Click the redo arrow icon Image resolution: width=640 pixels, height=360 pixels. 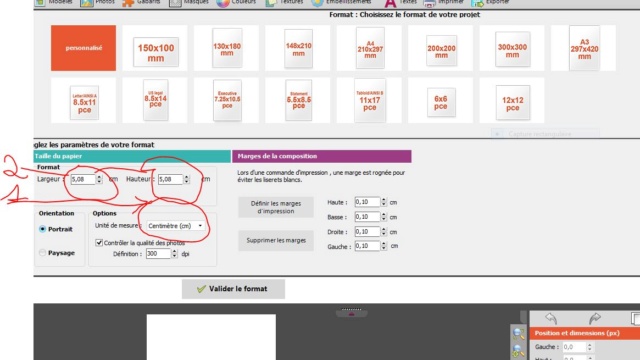click(595, 318)
